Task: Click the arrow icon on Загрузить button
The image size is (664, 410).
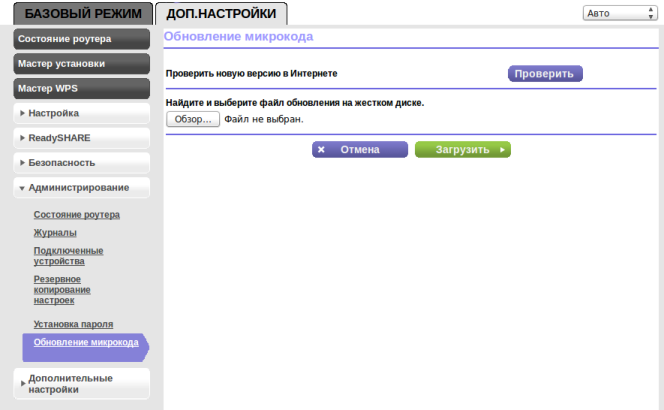Action: 502,150
